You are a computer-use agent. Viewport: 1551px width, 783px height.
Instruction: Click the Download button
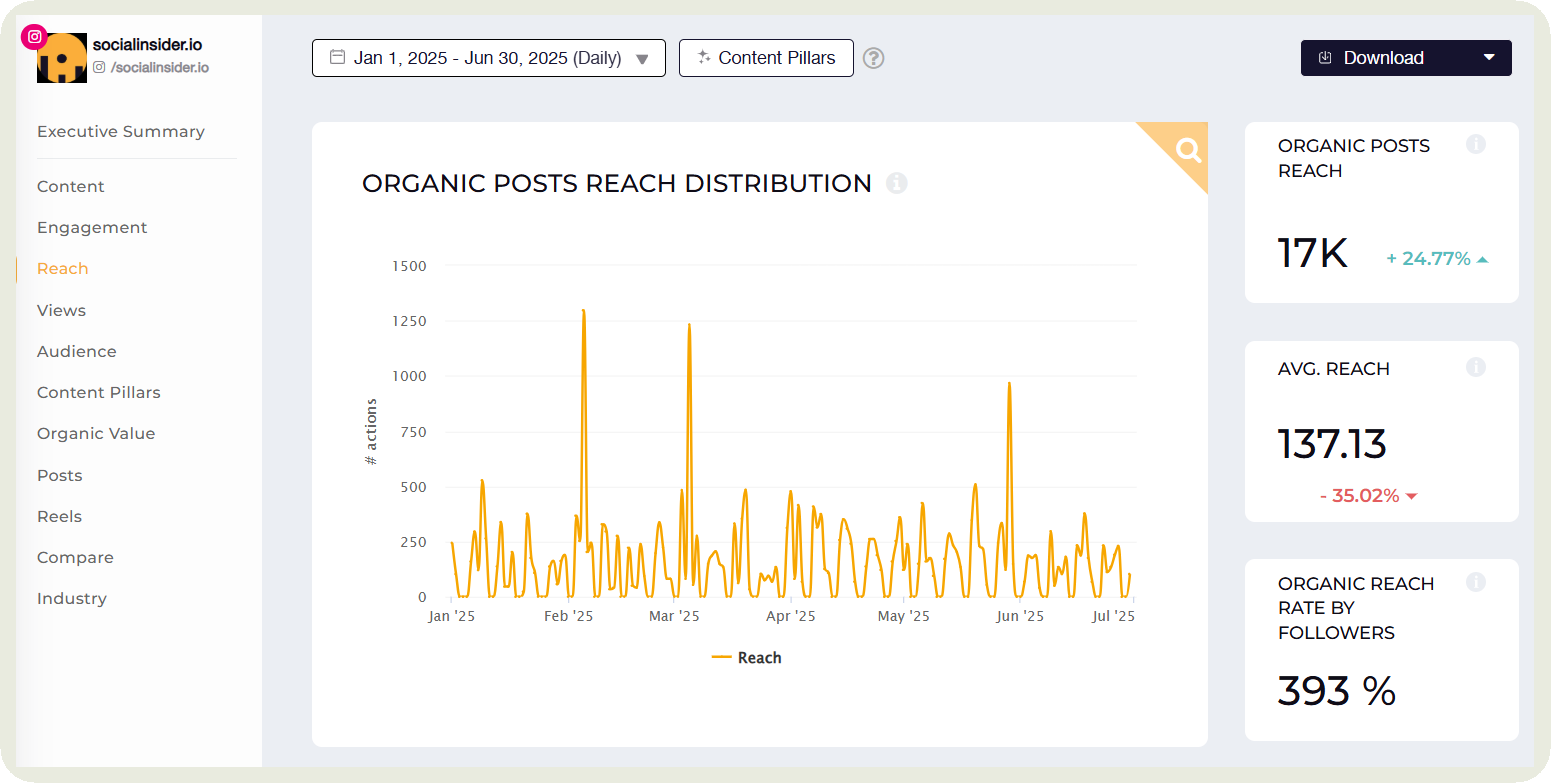pos(1384,58)
